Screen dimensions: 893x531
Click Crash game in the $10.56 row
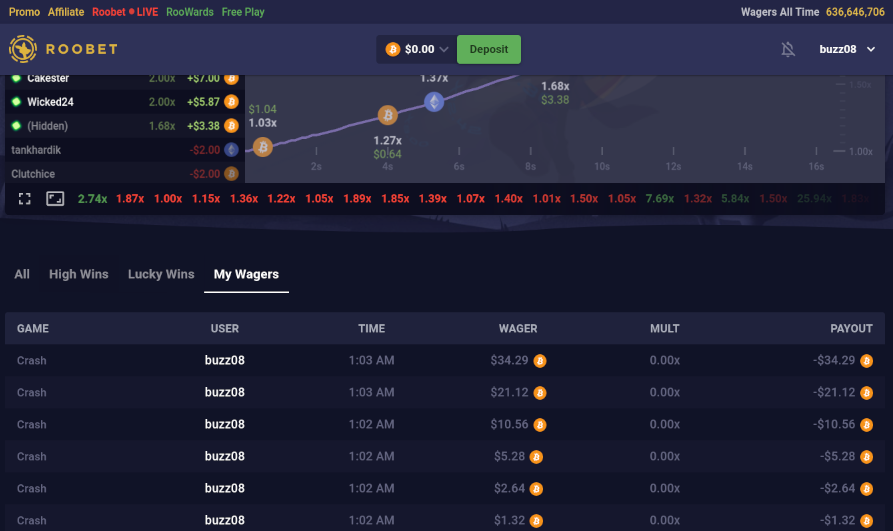tap(32, 424)
